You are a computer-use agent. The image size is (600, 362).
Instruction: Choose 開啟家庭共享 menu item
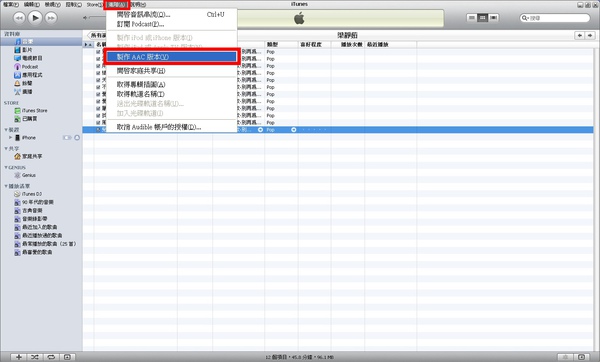171,71
